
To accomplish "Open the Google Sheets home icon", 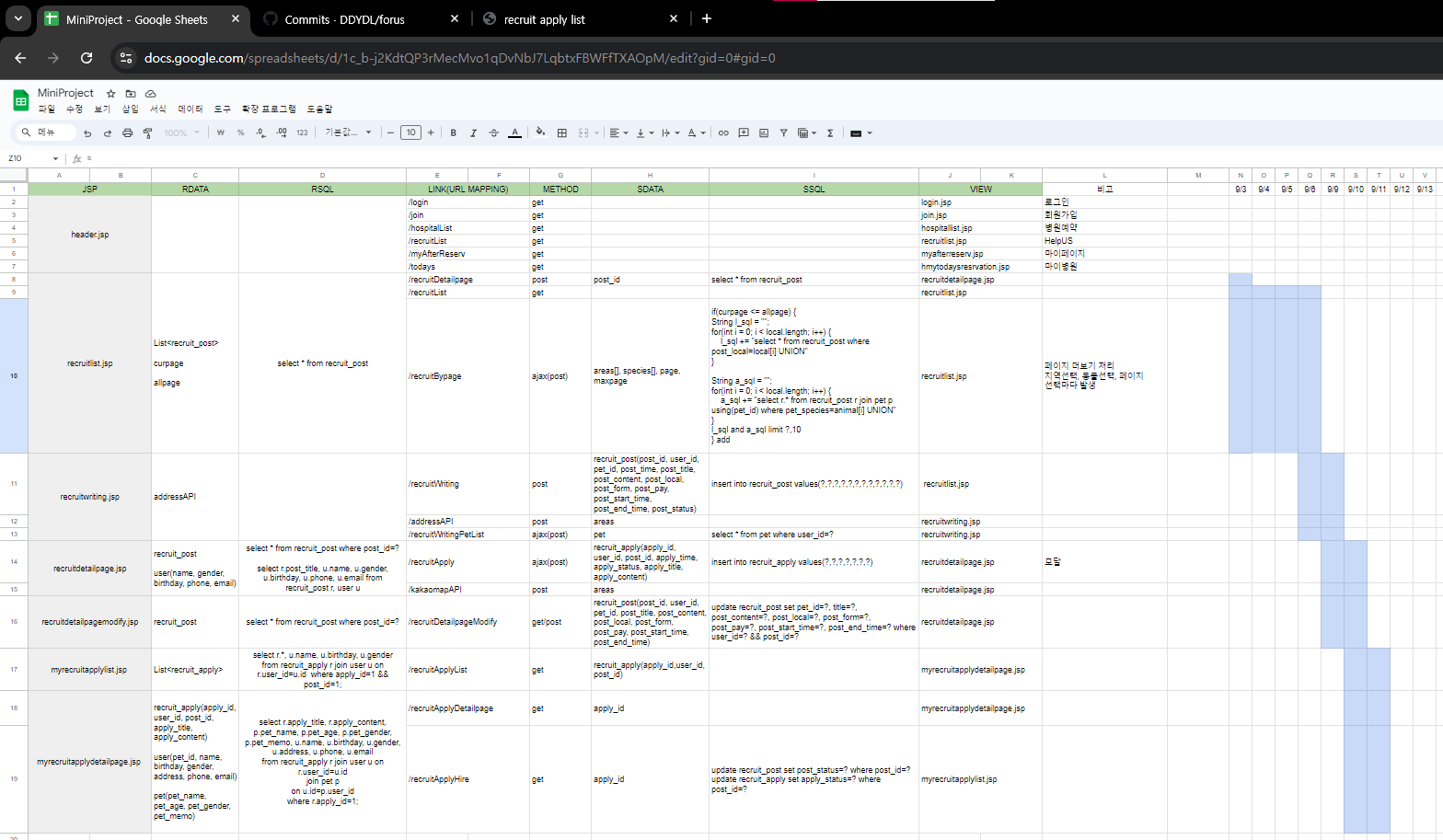I will (x=20, y=100).
